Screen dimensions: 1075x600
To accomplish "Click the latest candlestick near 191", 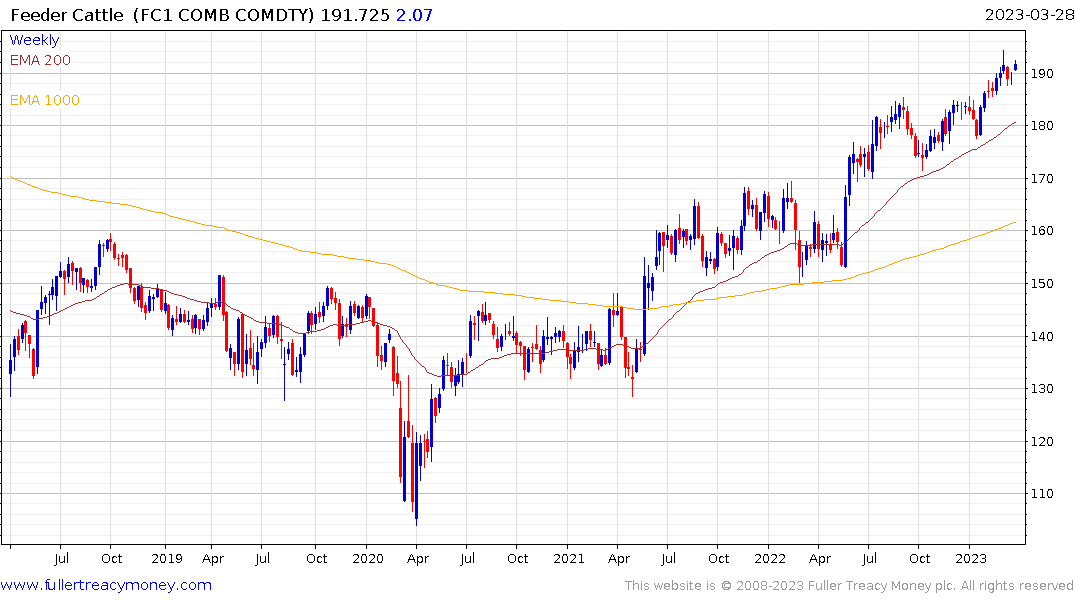I will pyautogui.click(x=1015, y=65).
